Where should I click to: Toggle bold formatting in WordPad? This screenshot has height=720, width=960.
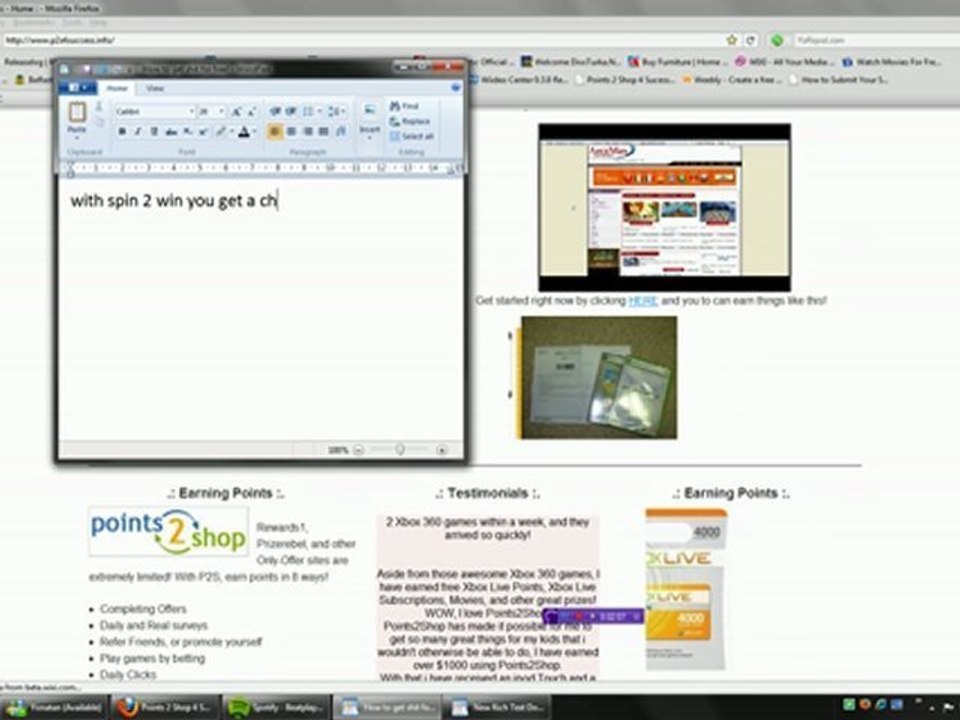click(x=122, y=132)
